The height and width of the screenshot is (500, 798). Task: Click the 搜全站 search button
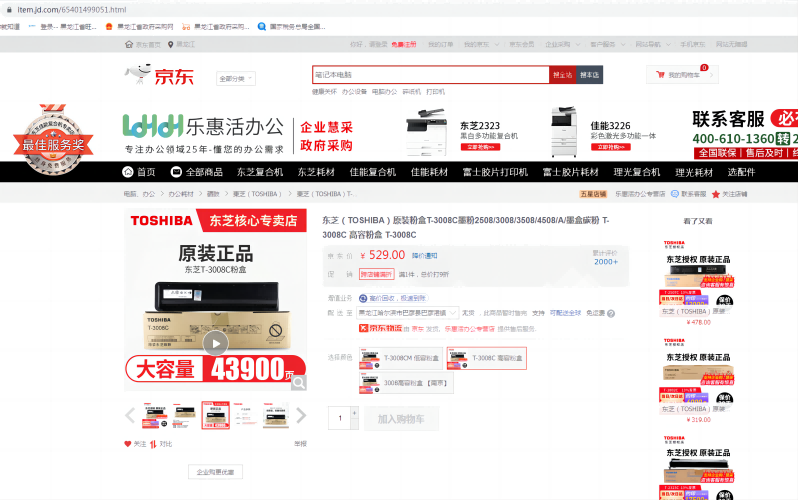point(562,75)
